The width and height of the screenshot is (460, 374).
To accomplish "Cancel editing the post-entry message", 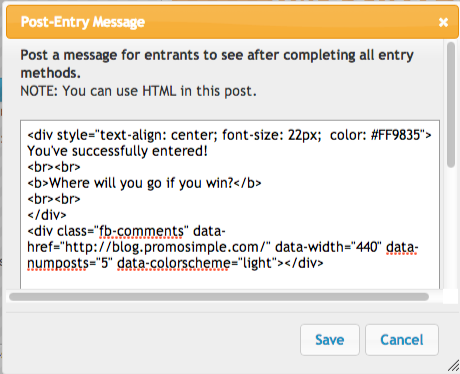I will pos(402,340).
